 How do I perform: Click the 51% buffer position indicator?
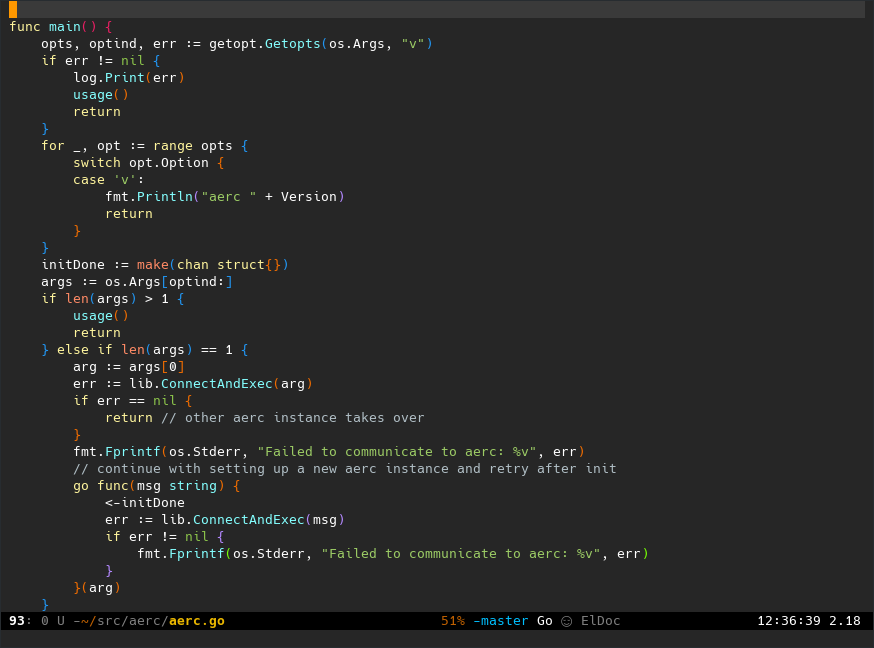(x=455, y=620)
